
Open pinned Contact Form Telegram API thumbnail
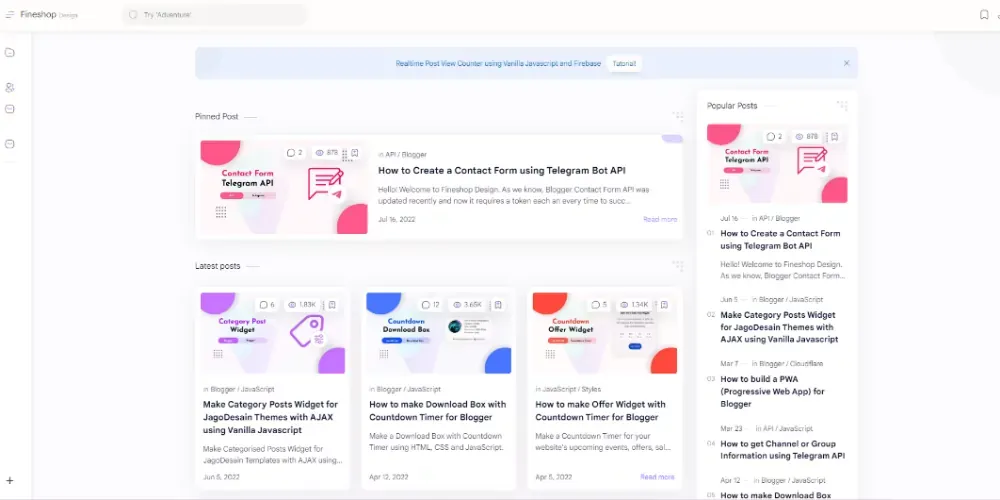coord(284,187)
